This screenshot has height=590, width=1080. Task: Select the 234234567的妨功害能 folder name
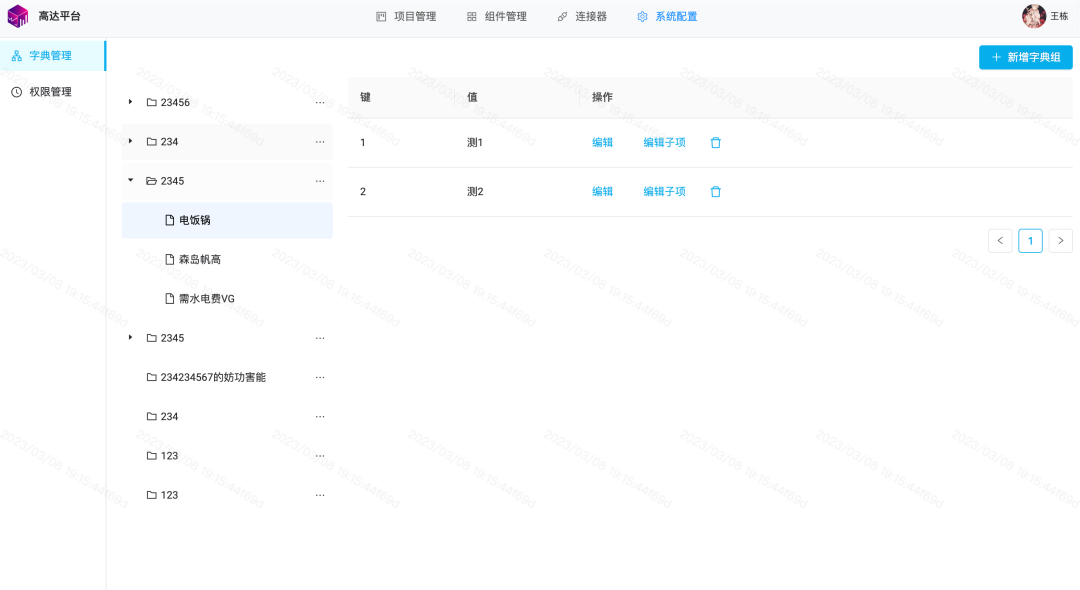(213, 377)
